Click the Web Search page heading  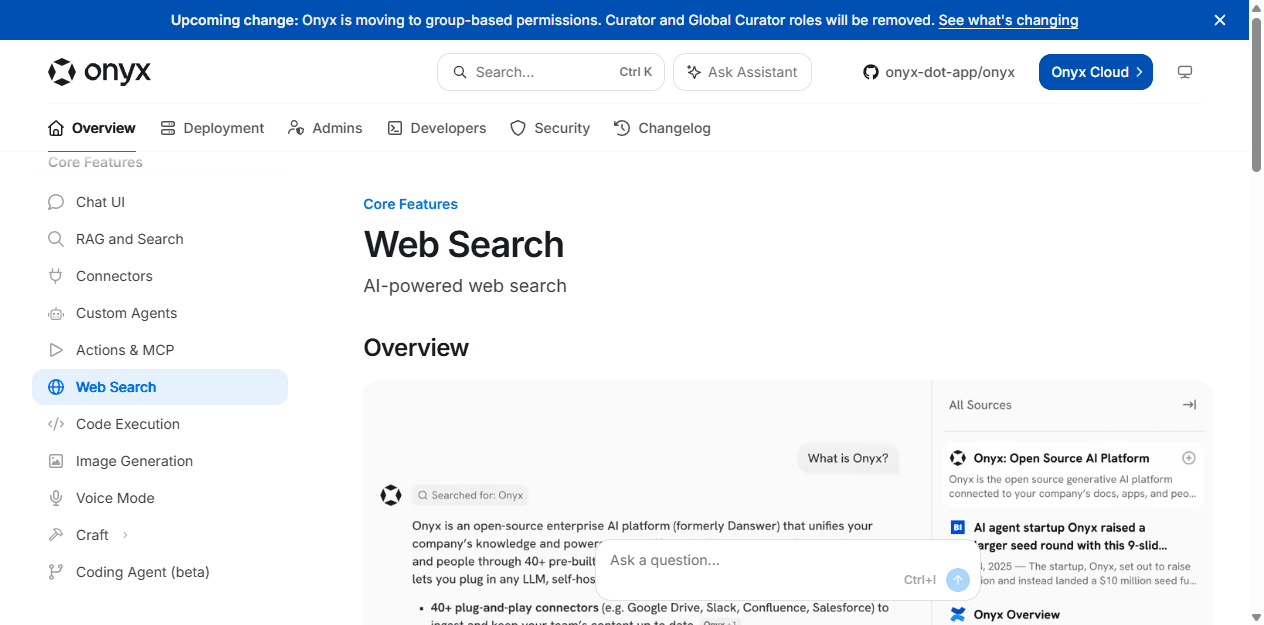pos(464,245)
